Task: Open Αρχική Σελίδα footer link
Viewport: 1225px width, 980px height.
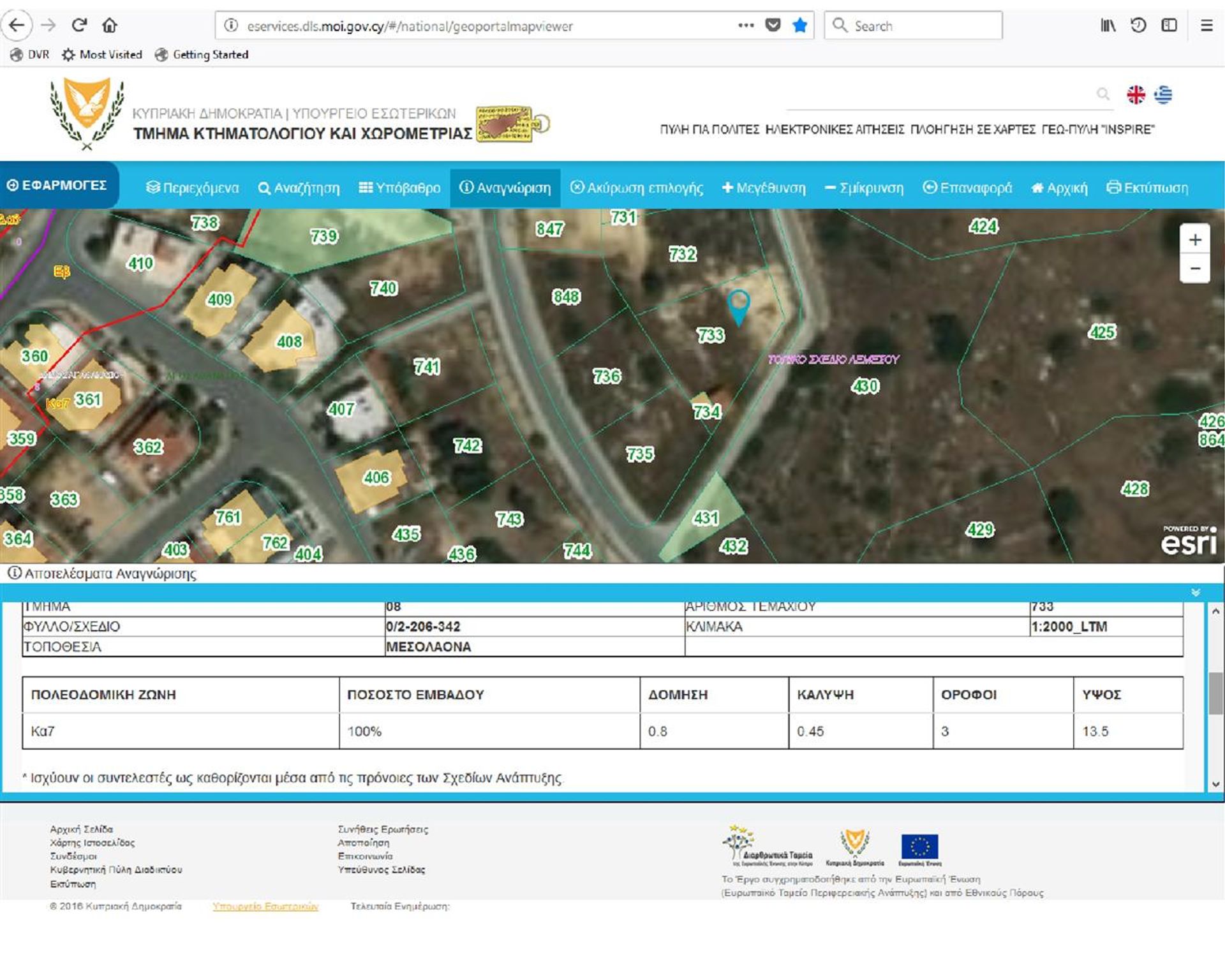Action: point(82,829)
